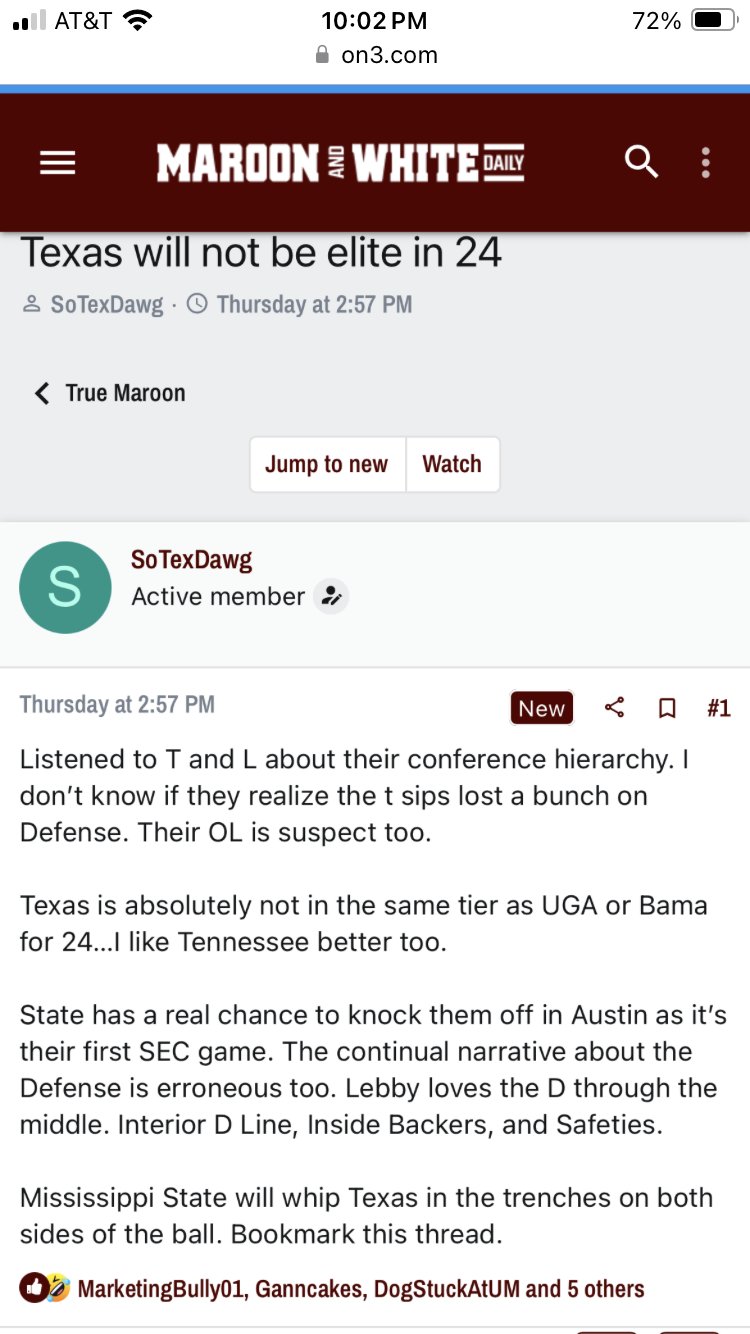Tap the search magnifier icon
Screen dimensions: 750x1334
641,162
